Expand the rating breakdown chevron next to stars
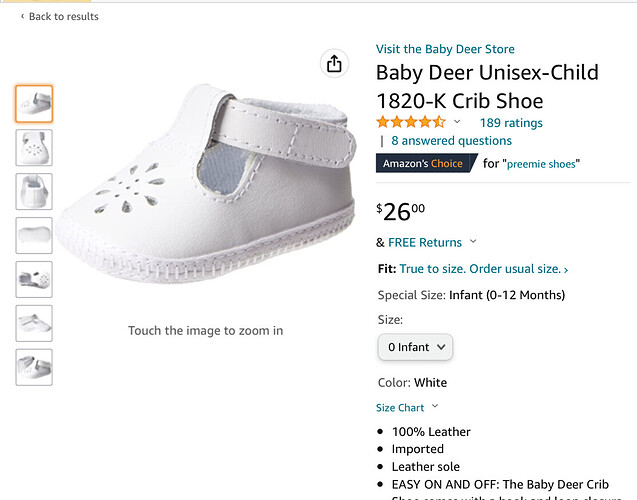The width and height of the screenshot is (637, 500). point(457,122)
